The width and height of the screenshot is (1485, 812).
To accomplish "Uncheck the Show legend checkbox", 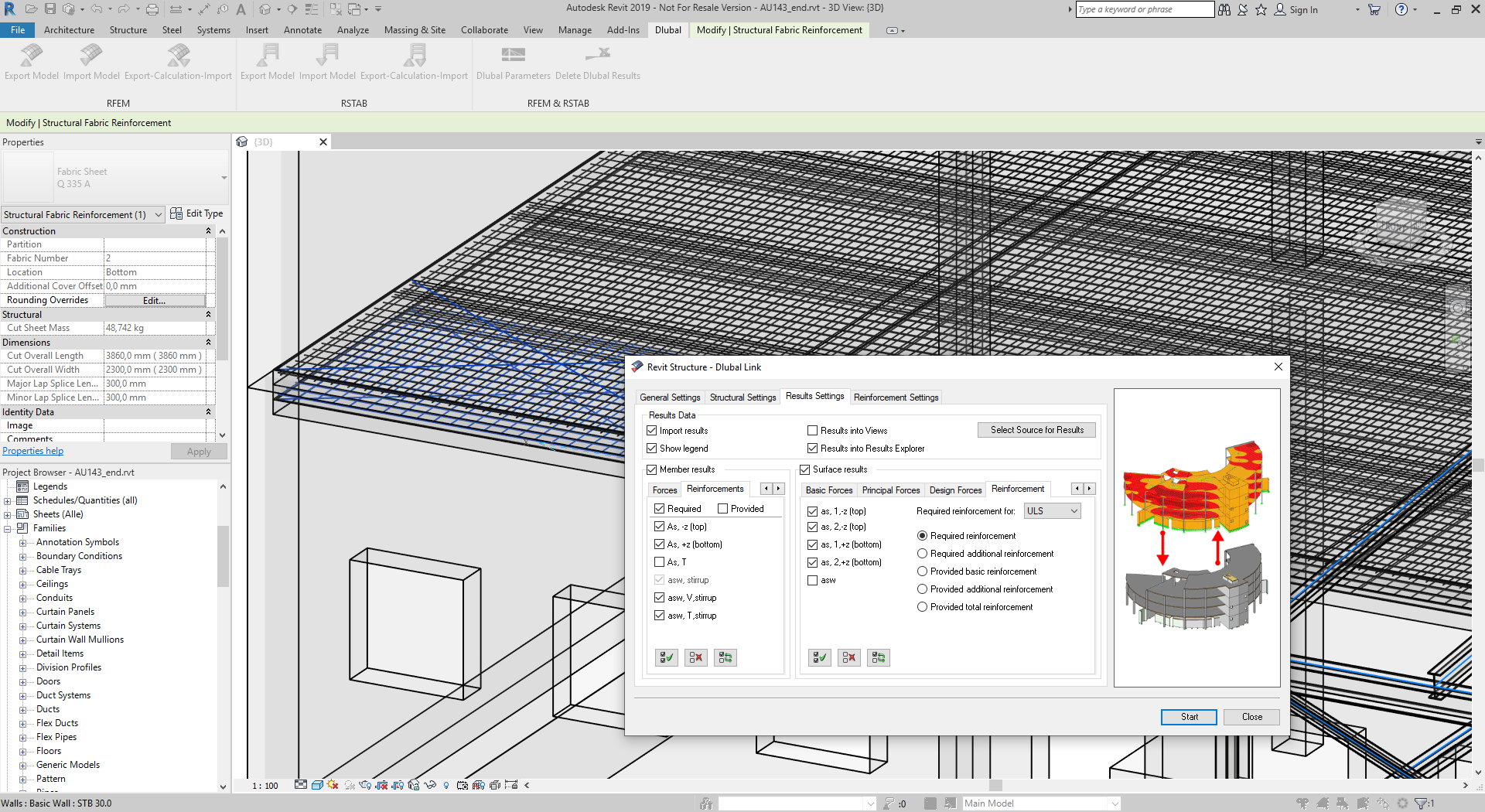I will (651, 449).
